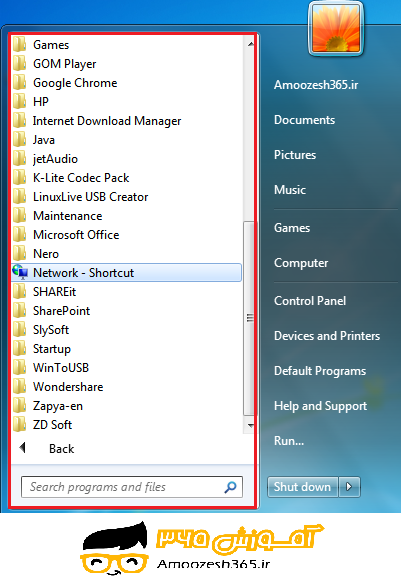The width and height of the screenshot is (401, 588).
Task: Open Games in the right pane
Action: click(x=292, y=228)
